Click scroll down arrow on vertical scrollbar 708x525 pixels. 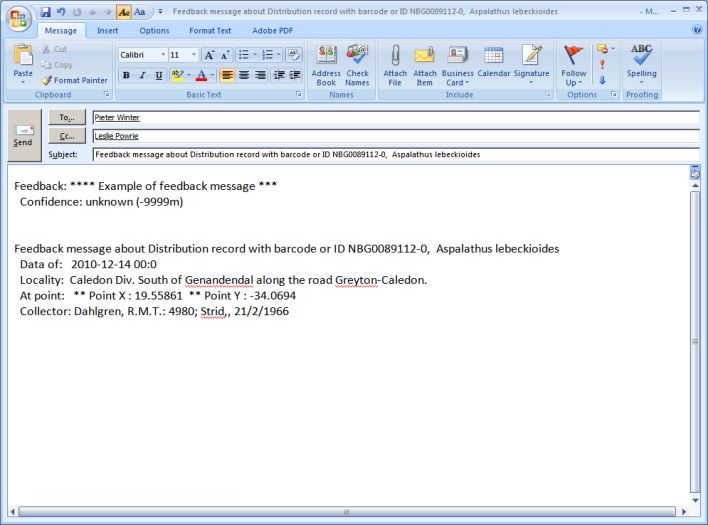(x=695, y=500)
